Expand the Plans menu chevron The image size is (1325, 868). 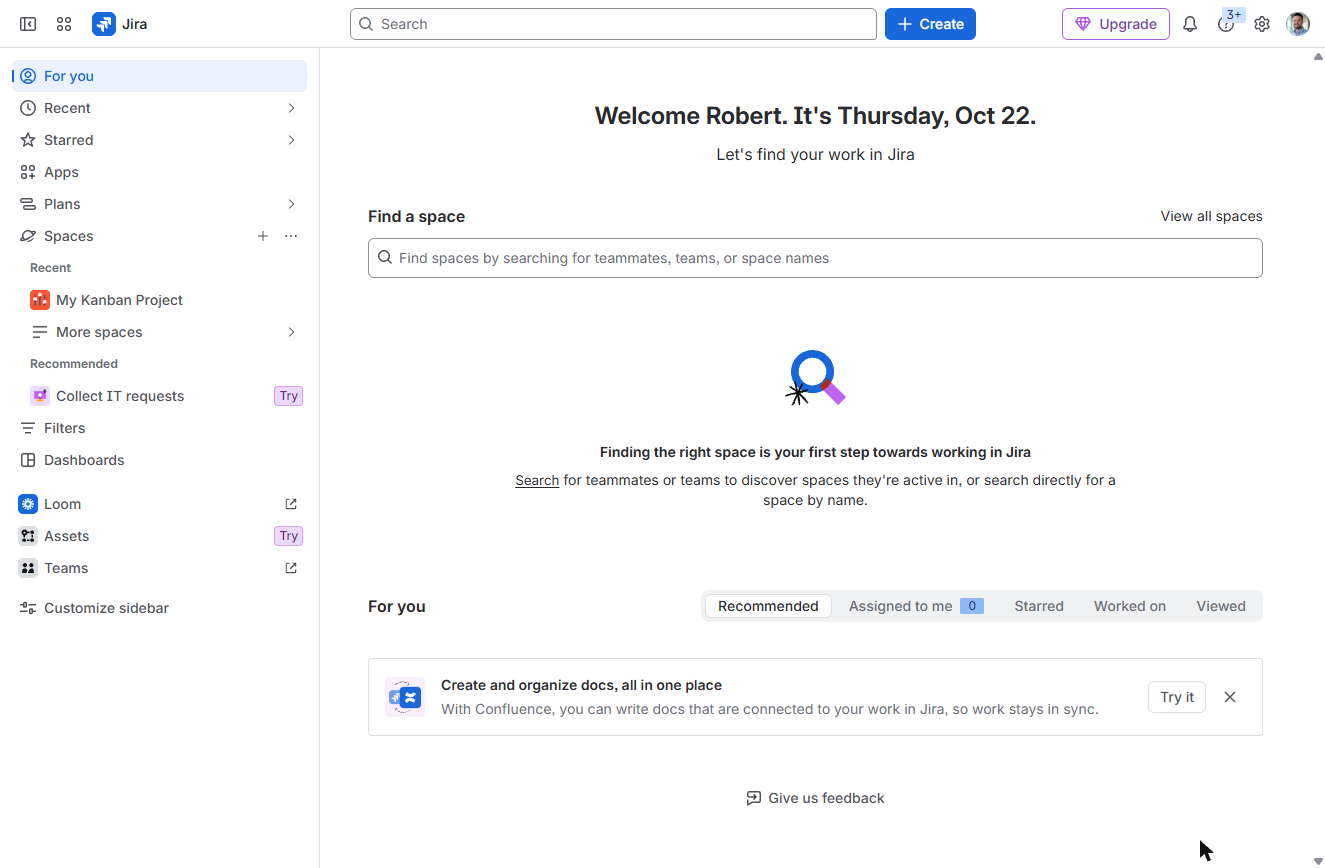pyautogui.click(x=291, y=204)
